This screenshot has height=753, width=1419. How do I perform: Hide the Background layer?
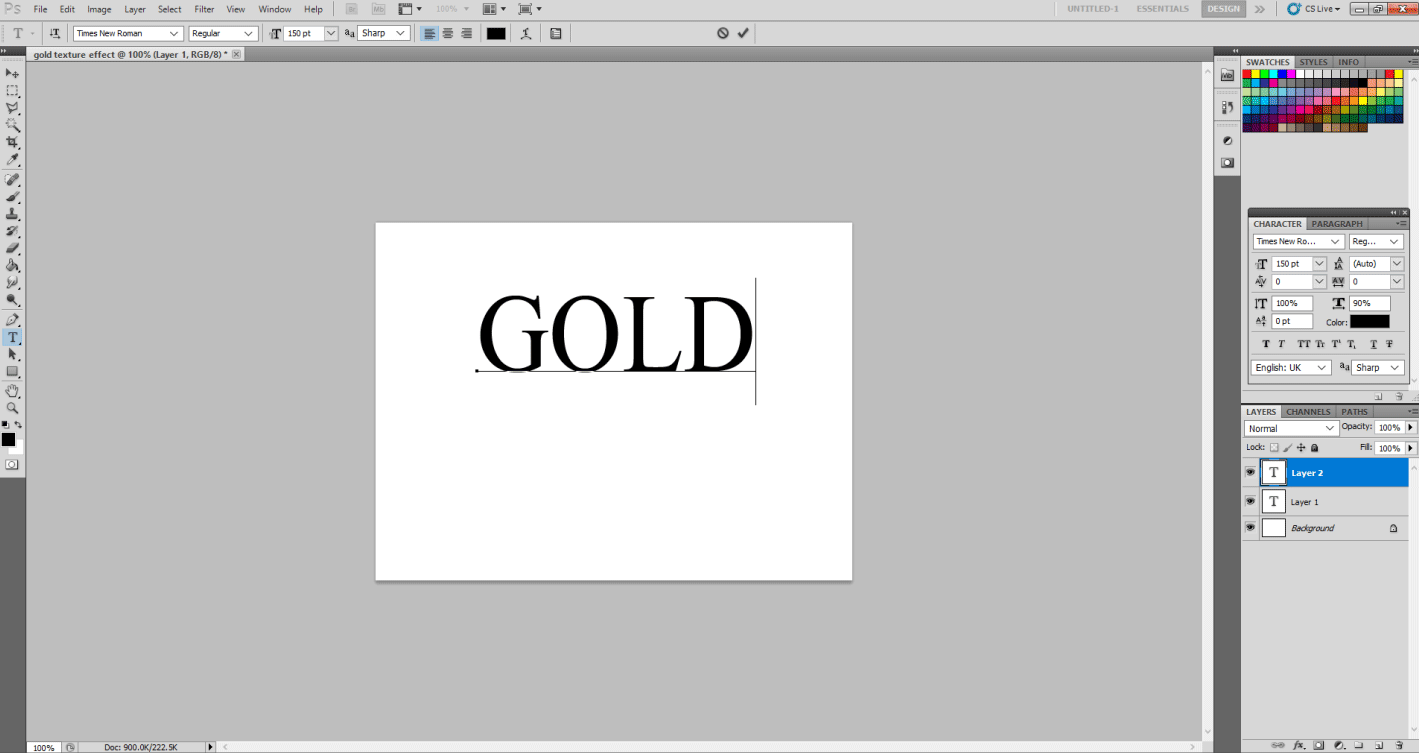(1250, 527)
